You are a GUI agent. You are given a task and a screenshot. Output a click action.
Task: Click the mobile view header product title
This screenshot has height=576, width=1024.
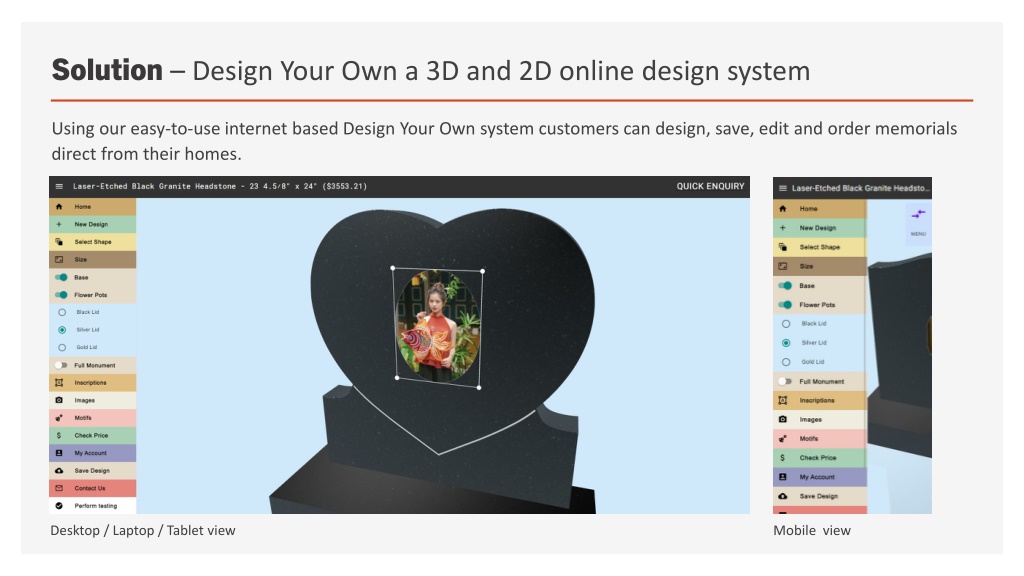(x=859, y=188)
